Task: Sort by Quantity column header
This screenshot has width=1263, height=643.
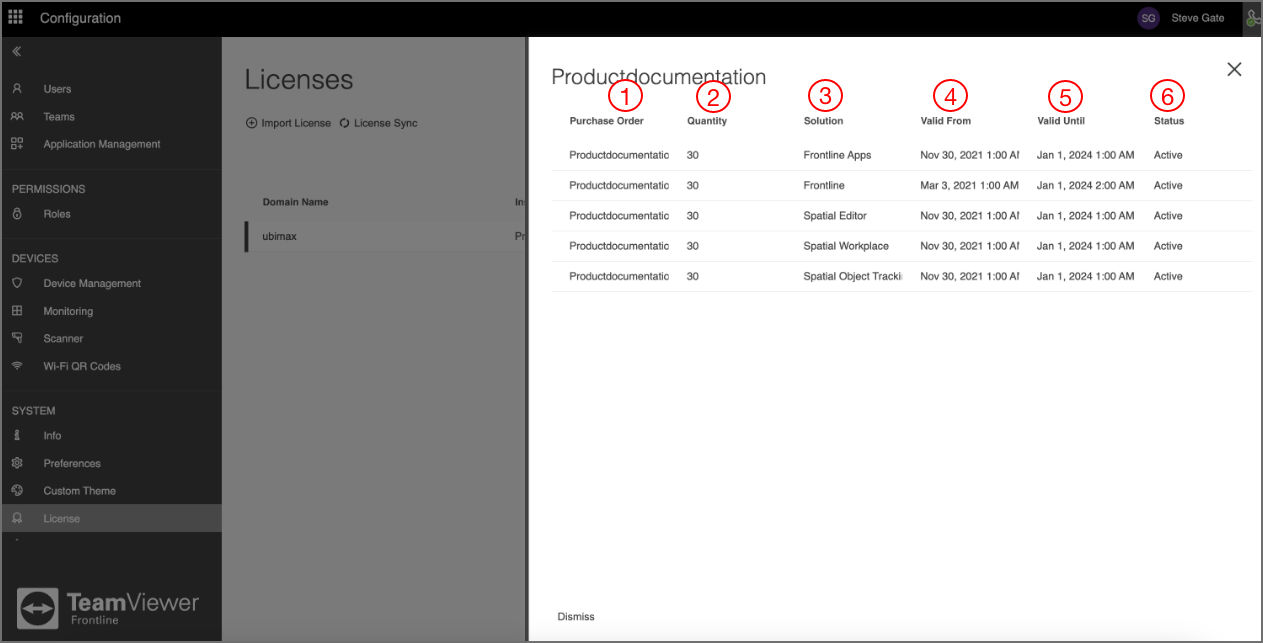Action: click(707, 121)
